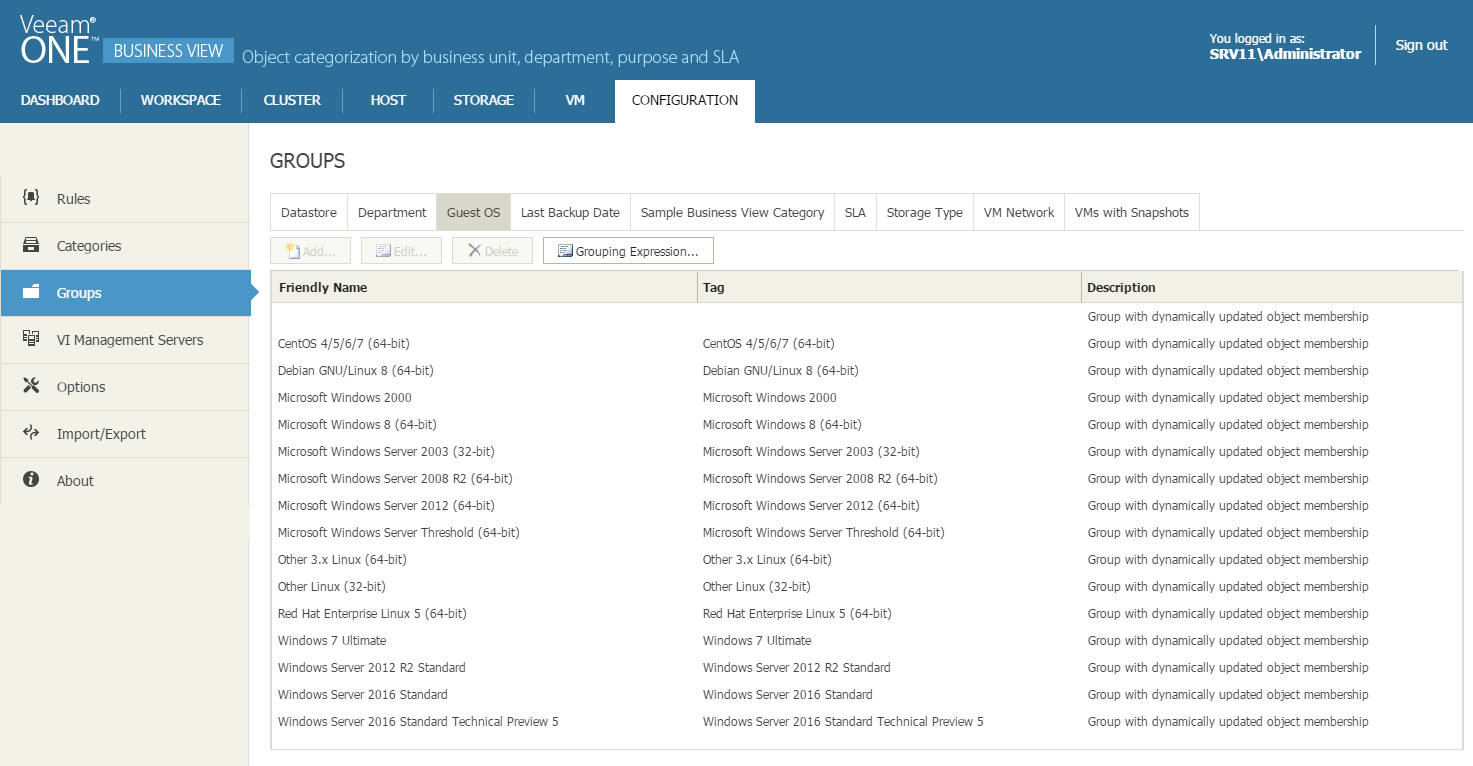Click the Categories stack icon

[x=31, y=245]
